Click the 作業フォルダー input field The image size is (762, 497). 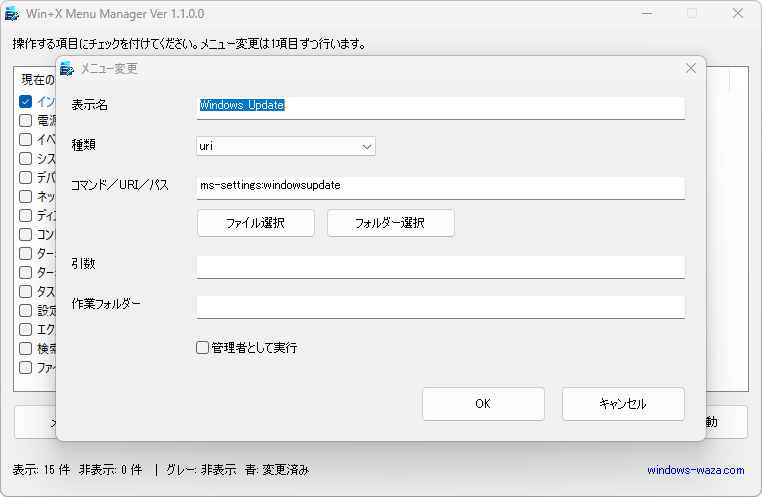[x=441, y=307]
